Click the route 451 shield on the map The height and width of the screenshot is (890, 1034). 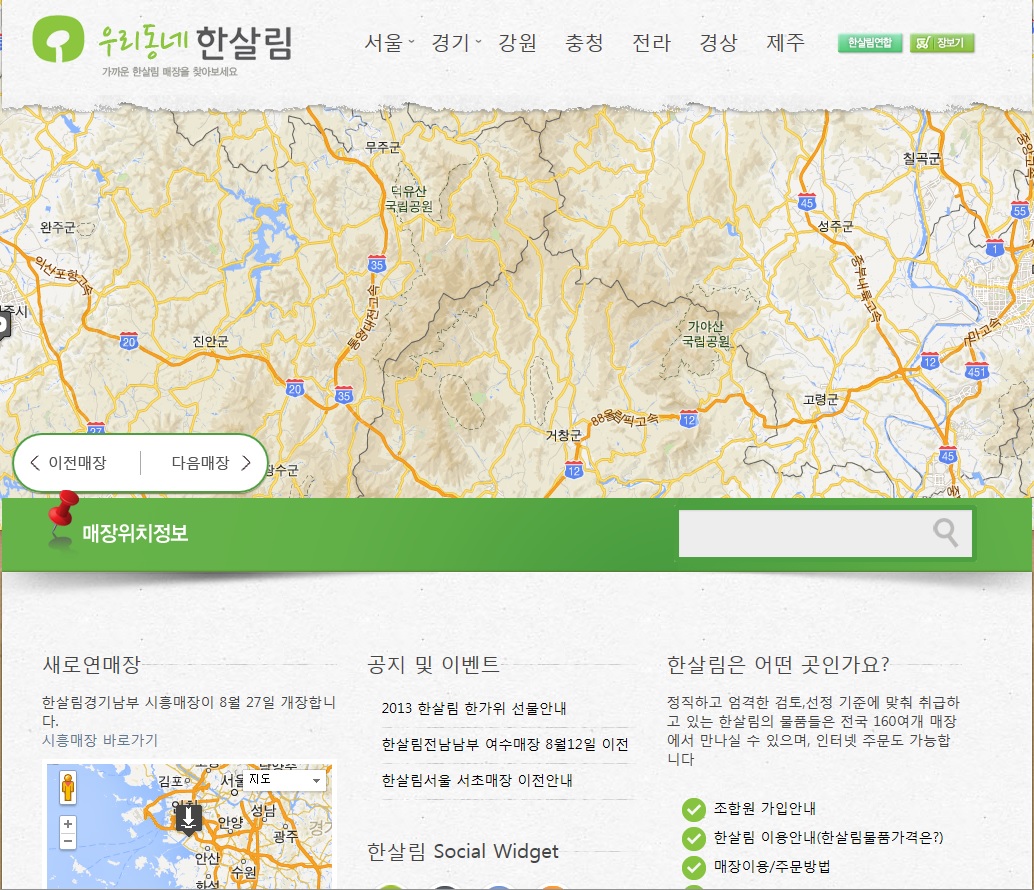(977, 371)
